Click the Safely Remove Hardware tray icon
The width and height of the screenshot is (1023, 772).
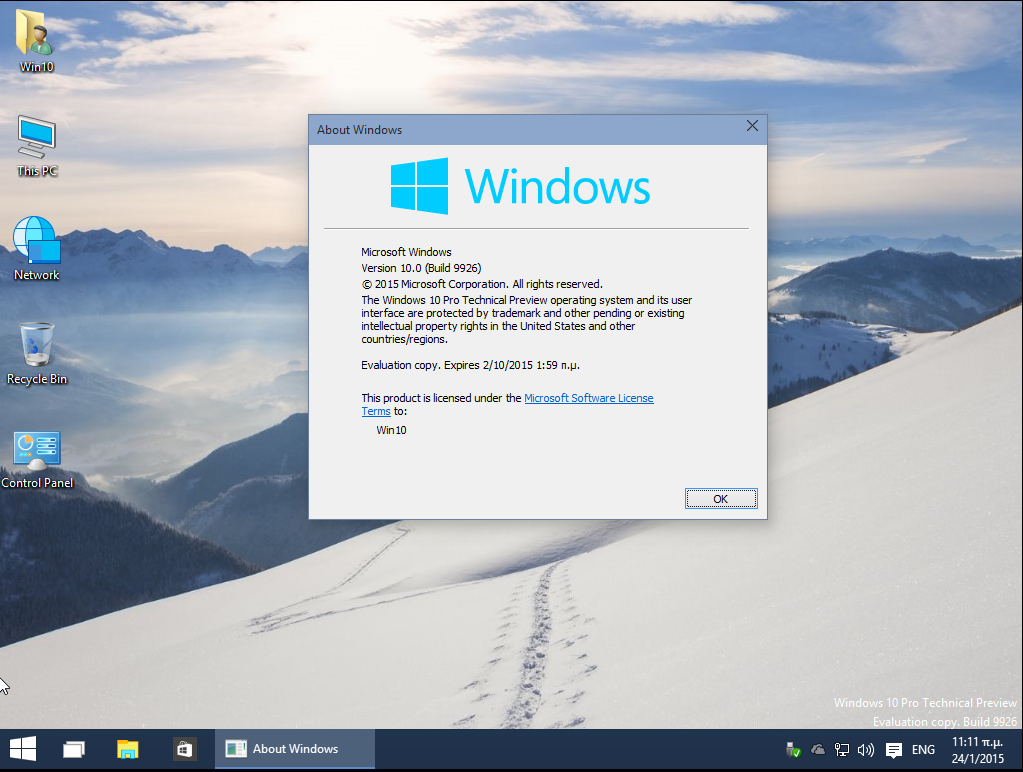[x=793, y=750]
